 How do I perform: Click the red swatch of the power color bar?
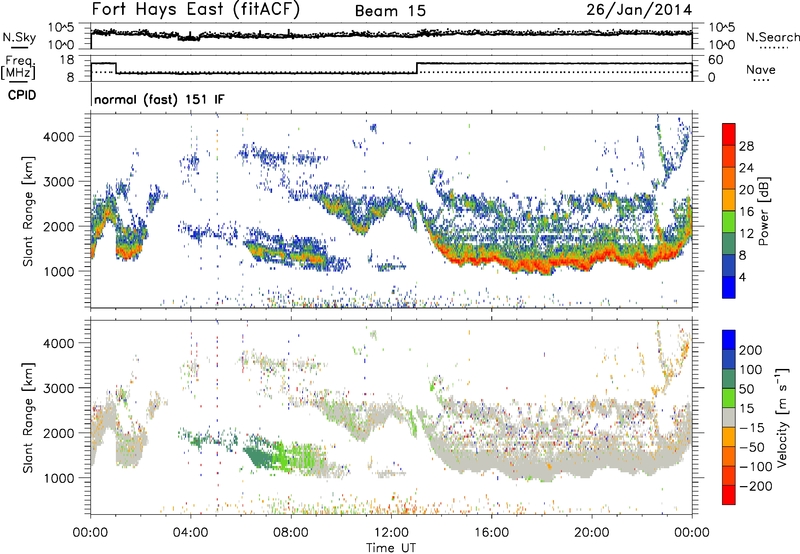[x=729, y=134]
